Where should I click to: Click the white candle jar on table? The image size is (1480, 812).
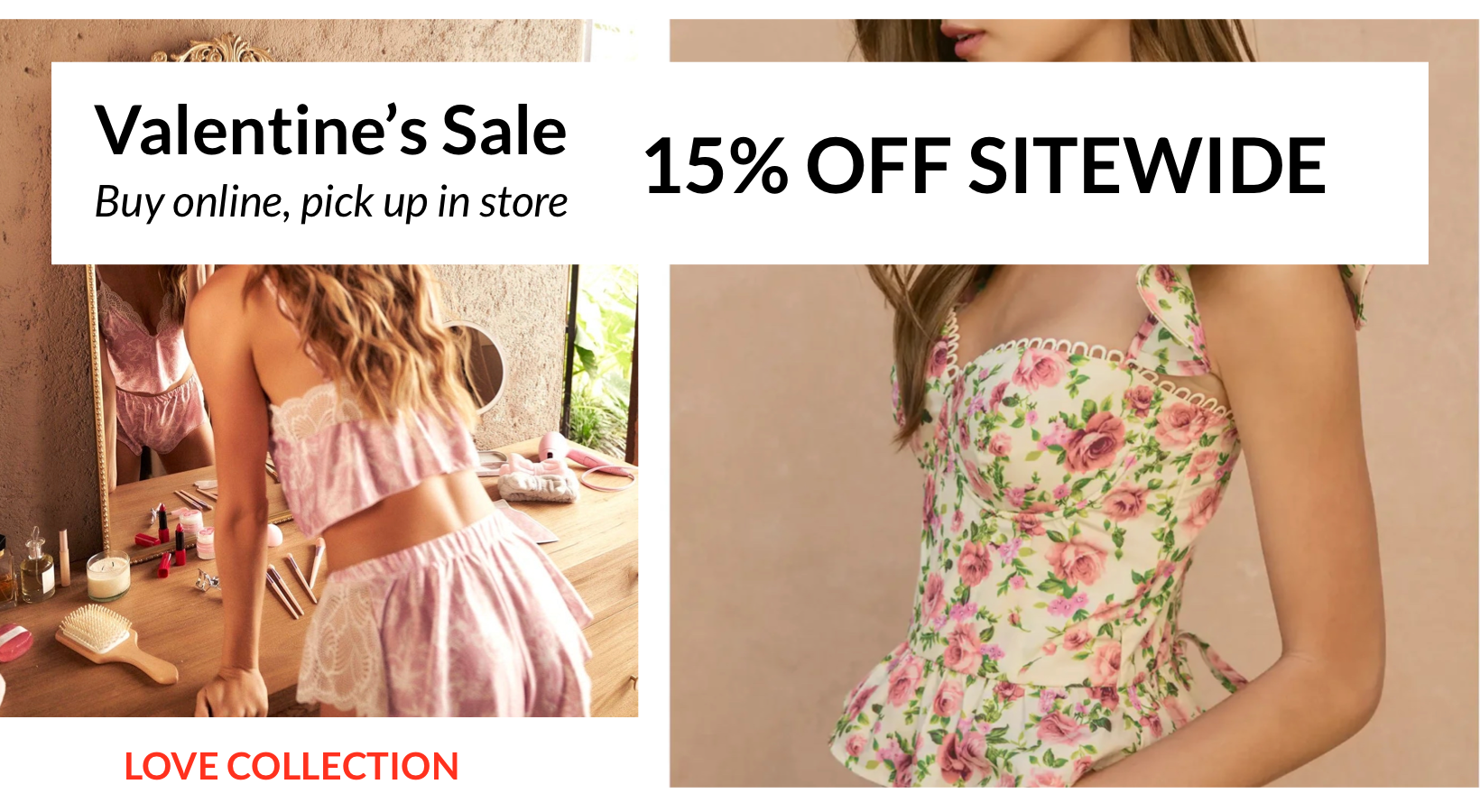[108, 577]
